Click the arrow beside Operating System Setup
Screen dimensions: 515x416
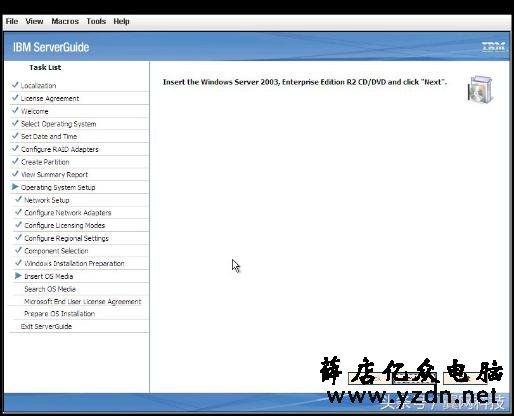15,187
